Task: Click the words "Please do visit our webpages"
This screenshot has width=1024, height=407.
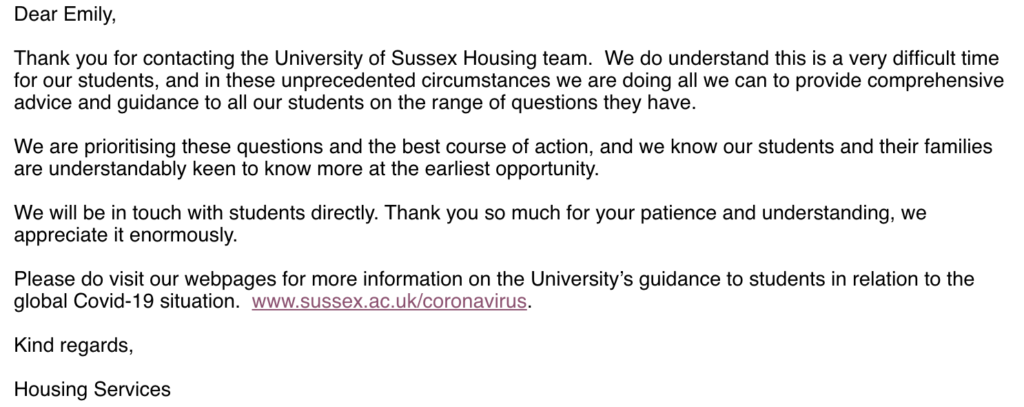Action: pos(145,279)
